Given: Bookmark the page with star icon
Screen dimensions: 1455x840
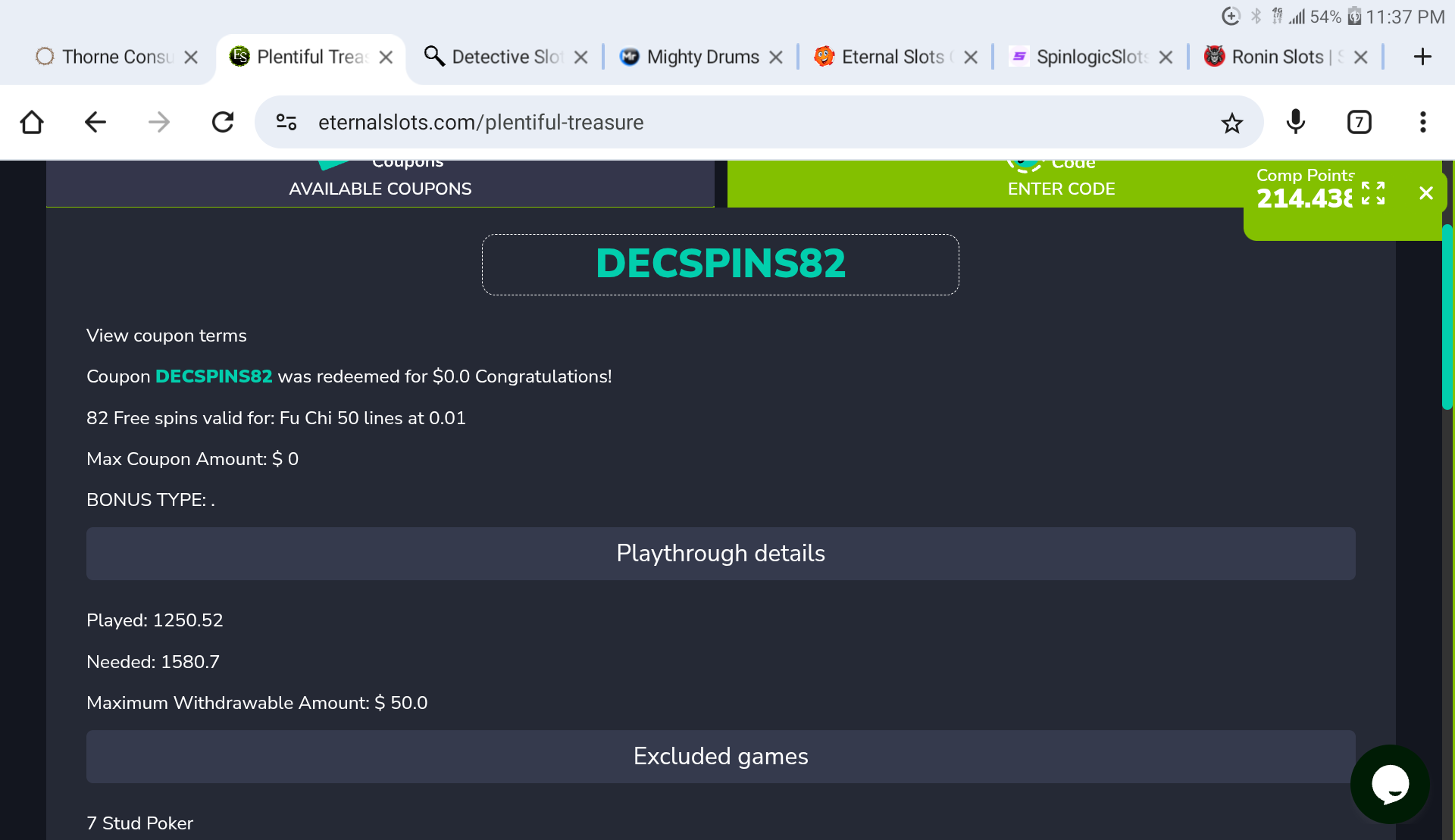Looking at the screenshot, I should (1231, 123).
